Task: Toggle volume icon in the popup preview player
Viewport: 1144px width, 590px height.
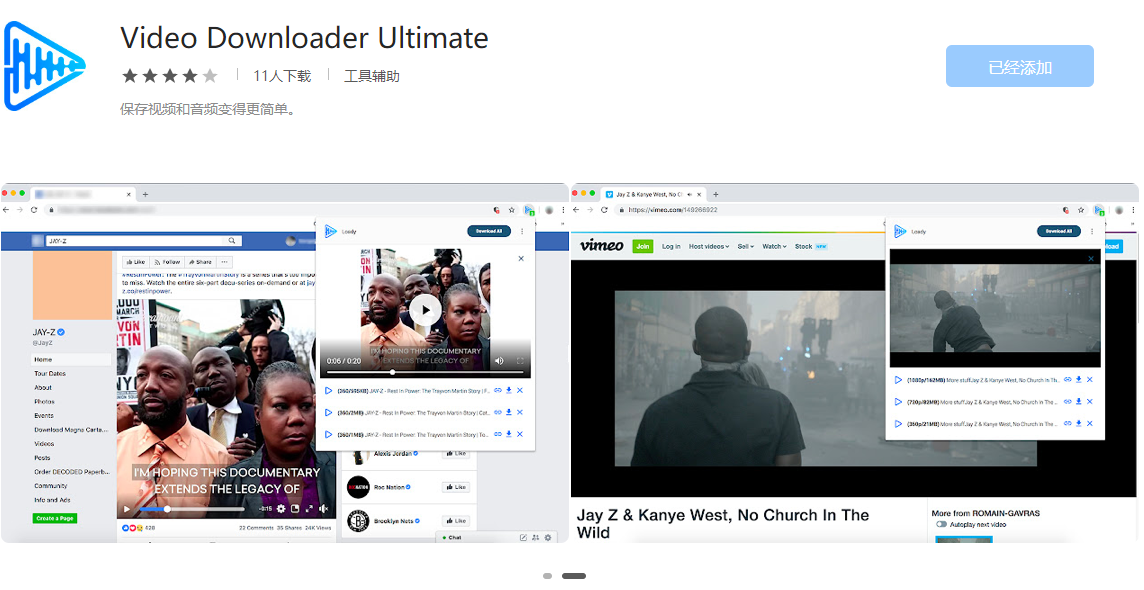Action: (x=500, y=360)
